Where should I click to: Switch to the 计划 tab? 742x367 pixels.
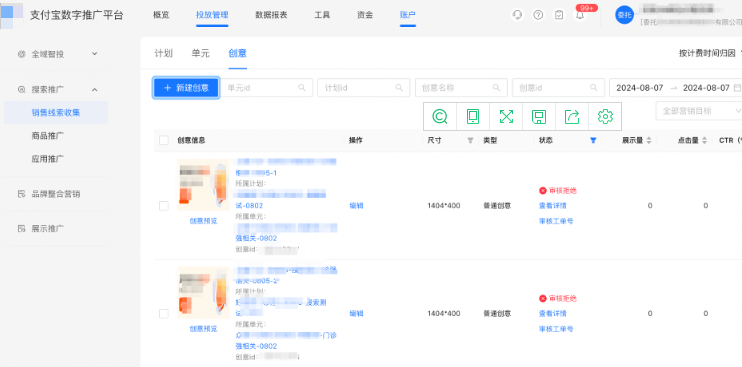pyautogui.click(x=163, y=53)
